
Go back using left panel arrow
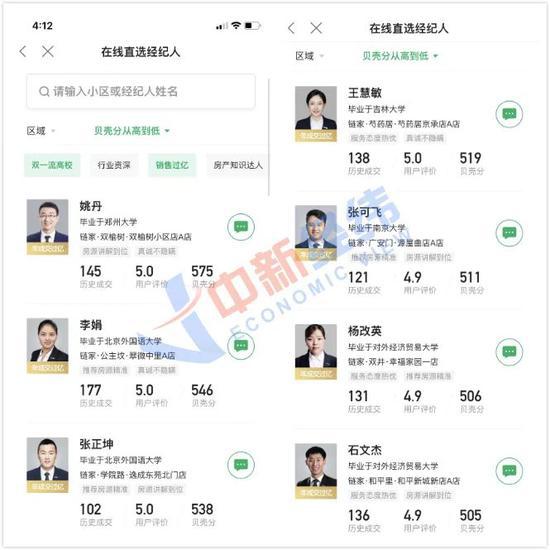point(23,52)
